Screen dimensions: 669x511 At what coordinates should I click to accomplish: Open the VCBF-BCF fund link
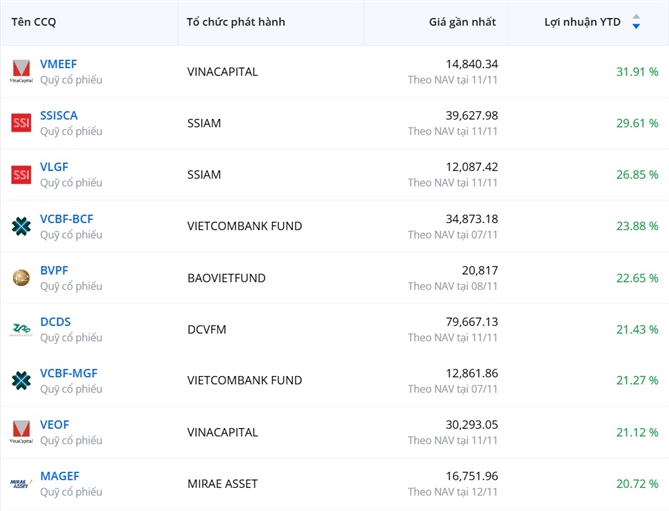pos(66,219)
